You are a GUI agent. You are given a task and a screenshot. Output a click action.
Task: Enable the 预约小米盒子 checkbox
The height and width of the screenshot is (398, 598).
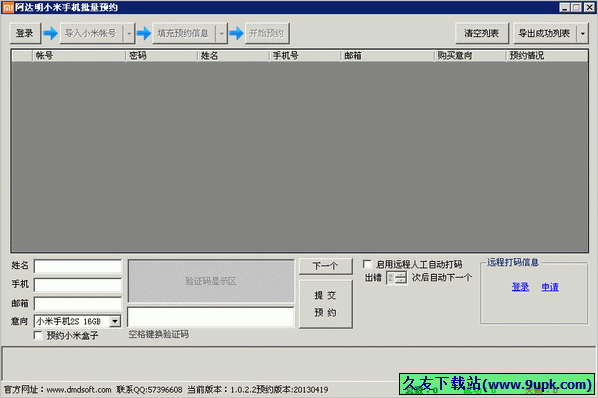[x=38, y=335]
